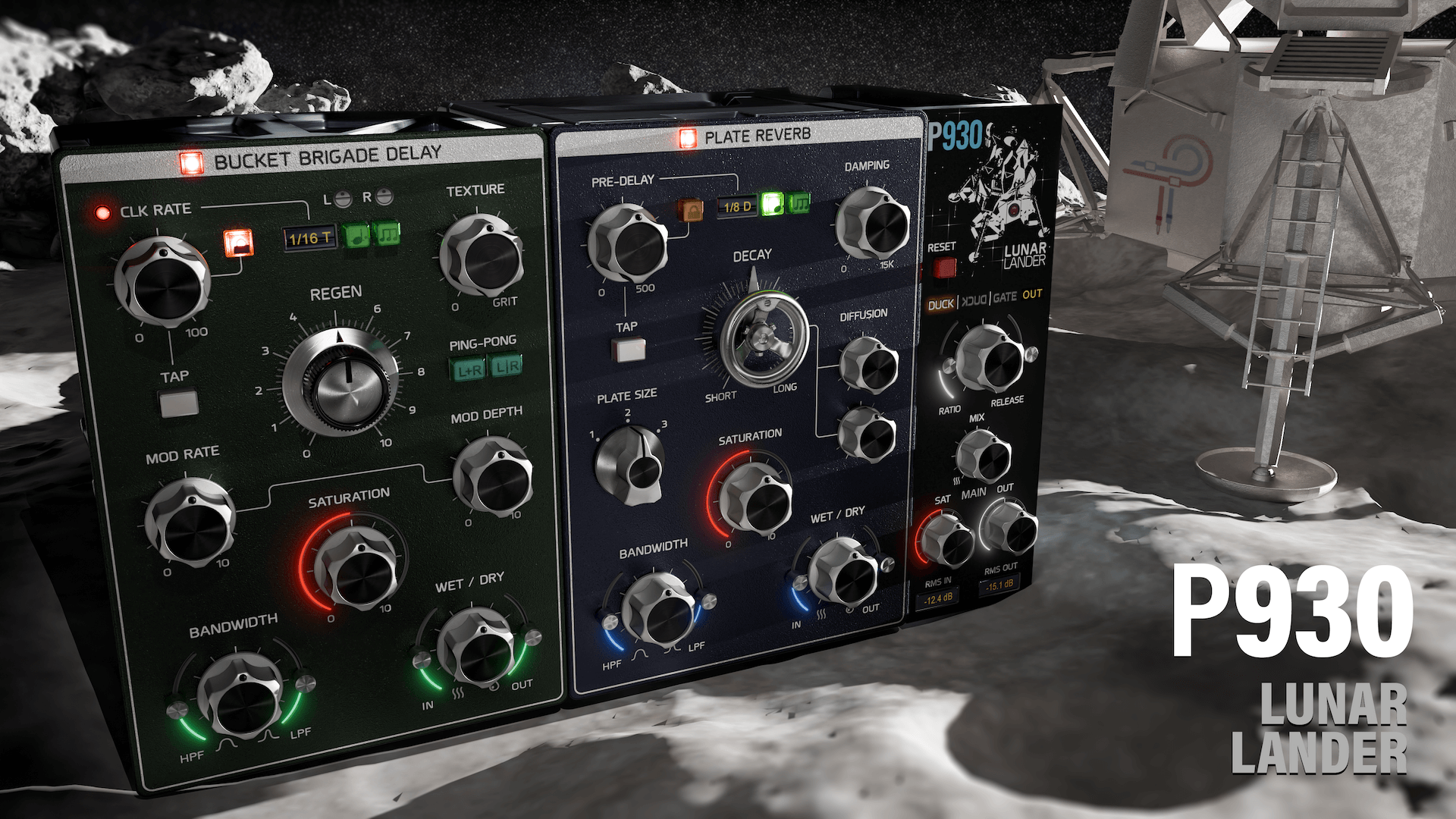The width and height of the screenshot is (1456, 819).
Task: Click the Bucket Brigade Delay BANDWIDTH knob
Action: point(241,694)
